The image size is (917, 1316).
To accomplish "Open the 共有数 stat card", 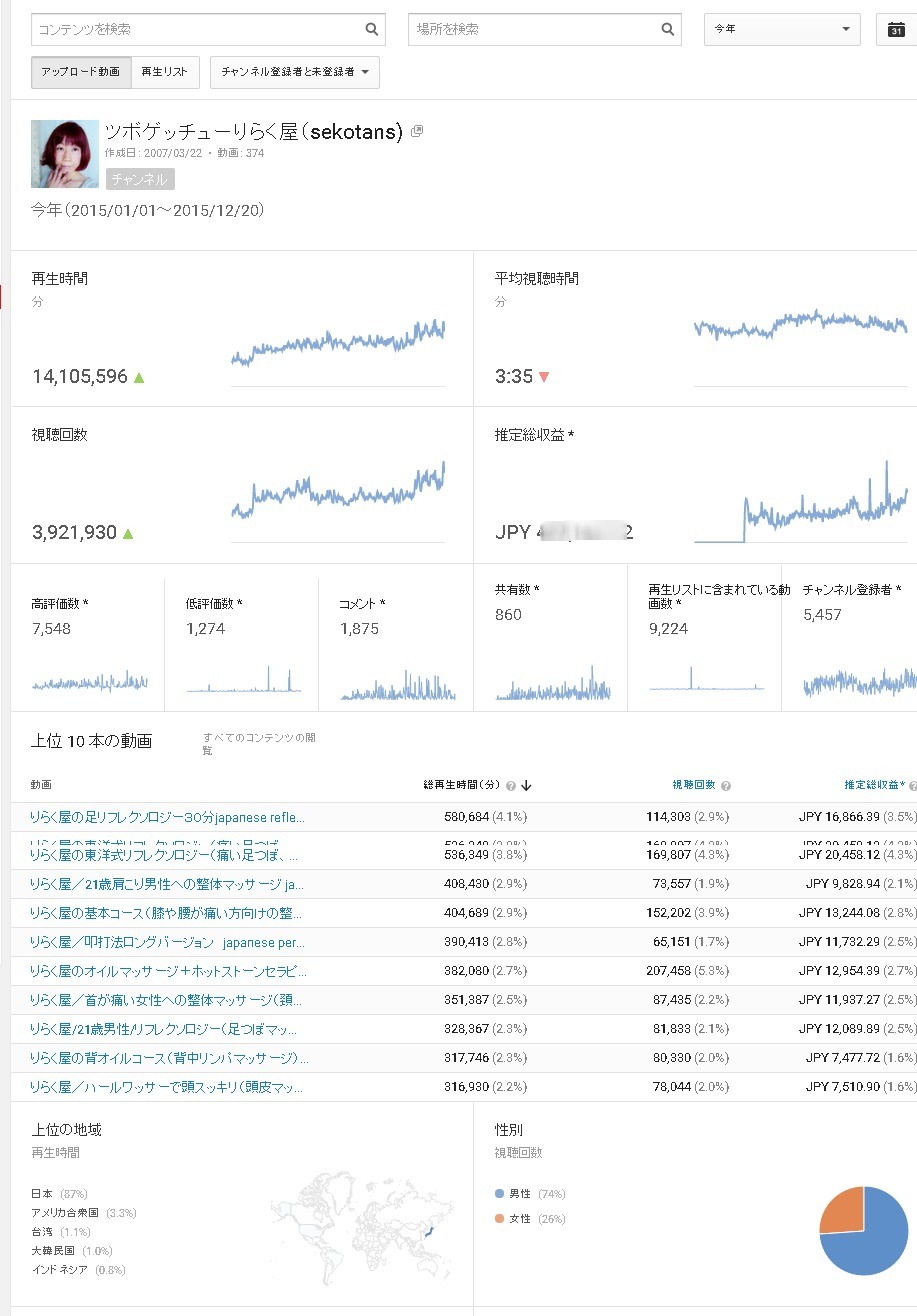I will point(551,638).
